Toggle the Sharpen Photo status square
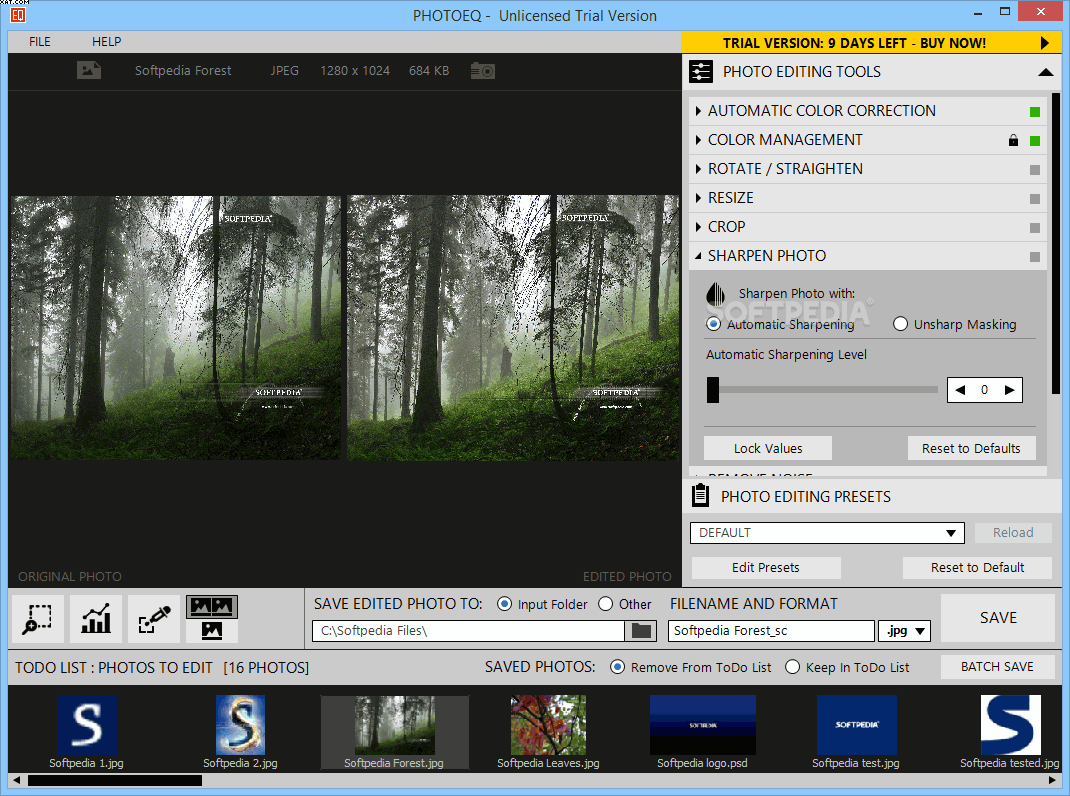 [1035, 257]
